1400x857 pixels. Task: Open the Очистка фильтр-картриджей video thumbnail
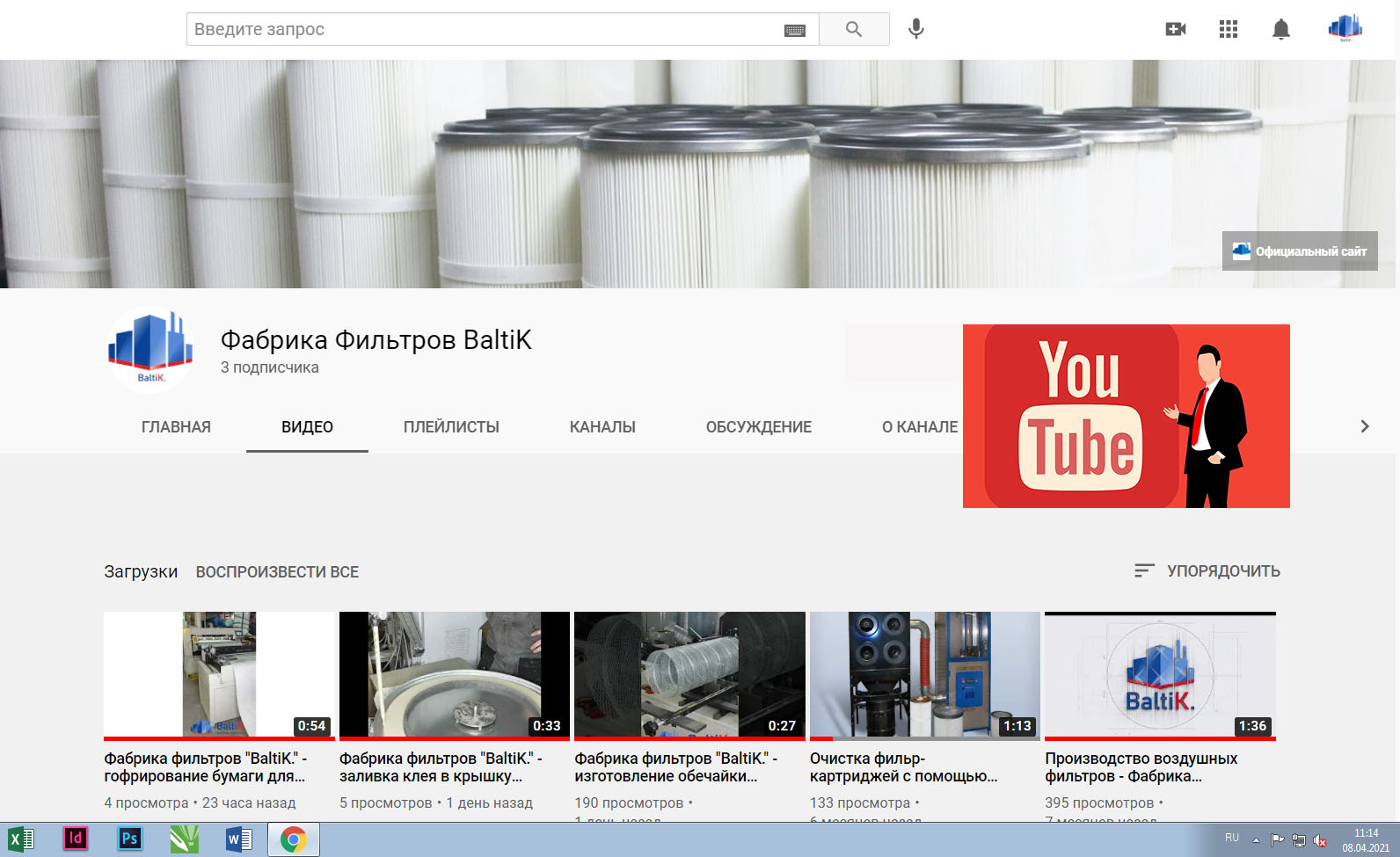click(x=925, y=675)
